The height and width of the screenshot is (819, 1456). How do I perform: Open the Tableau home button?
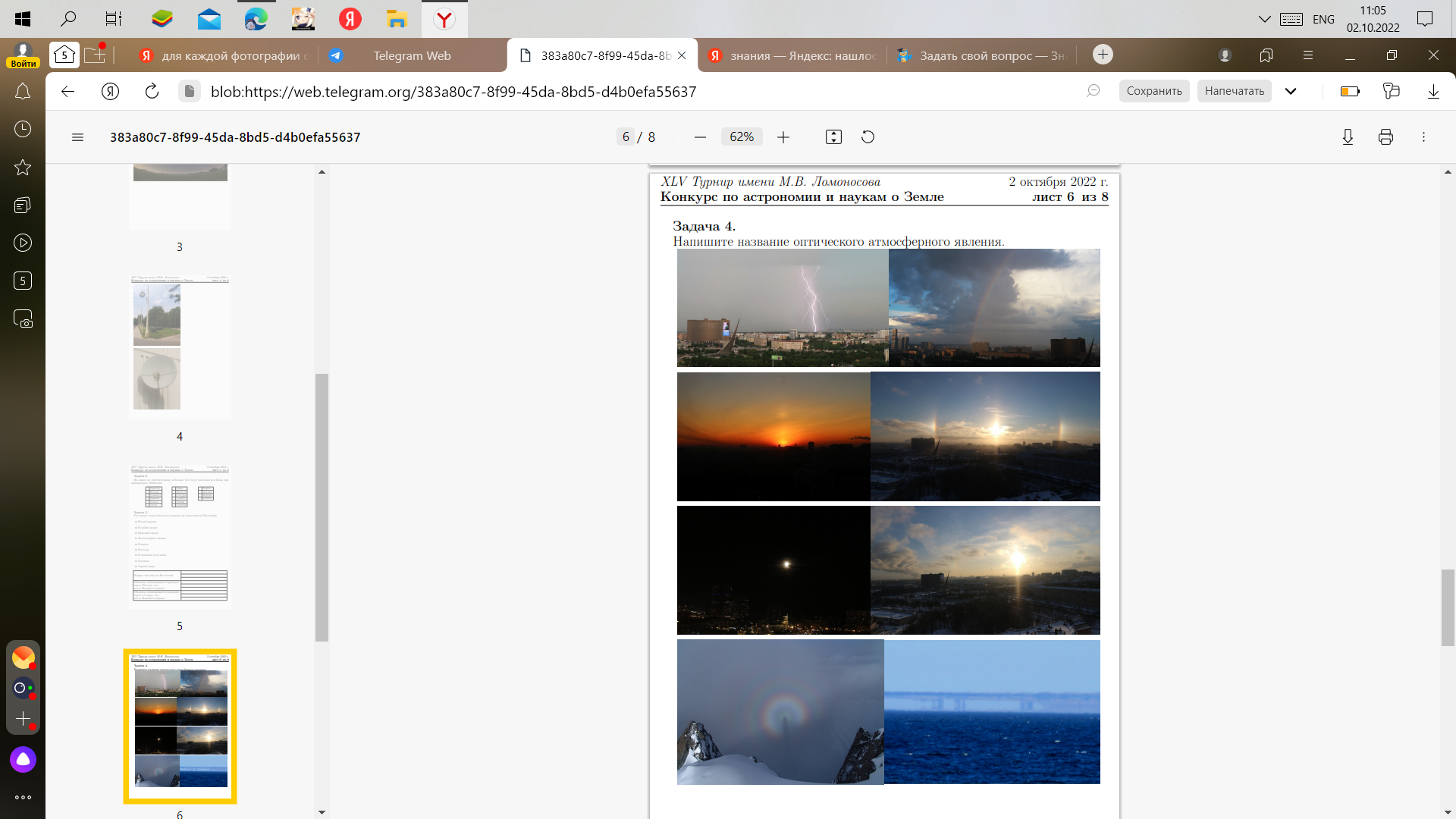[x=64, y=55]
